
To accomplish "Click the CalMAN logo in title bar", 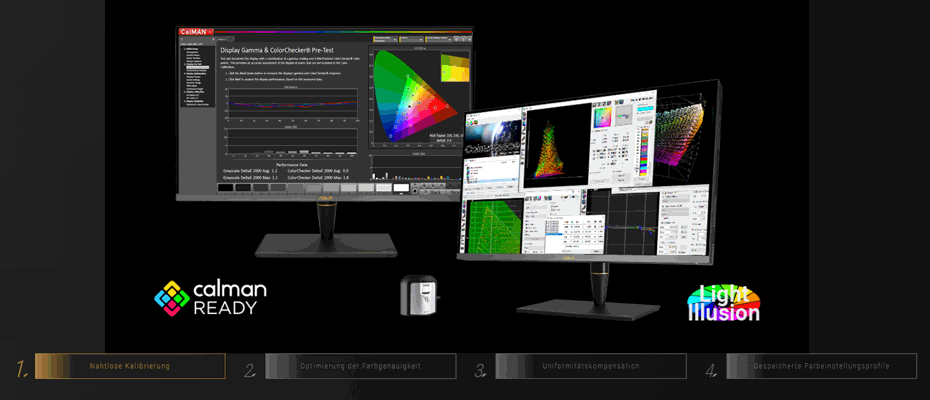I will pyautogui.click(x=195, y=32).
